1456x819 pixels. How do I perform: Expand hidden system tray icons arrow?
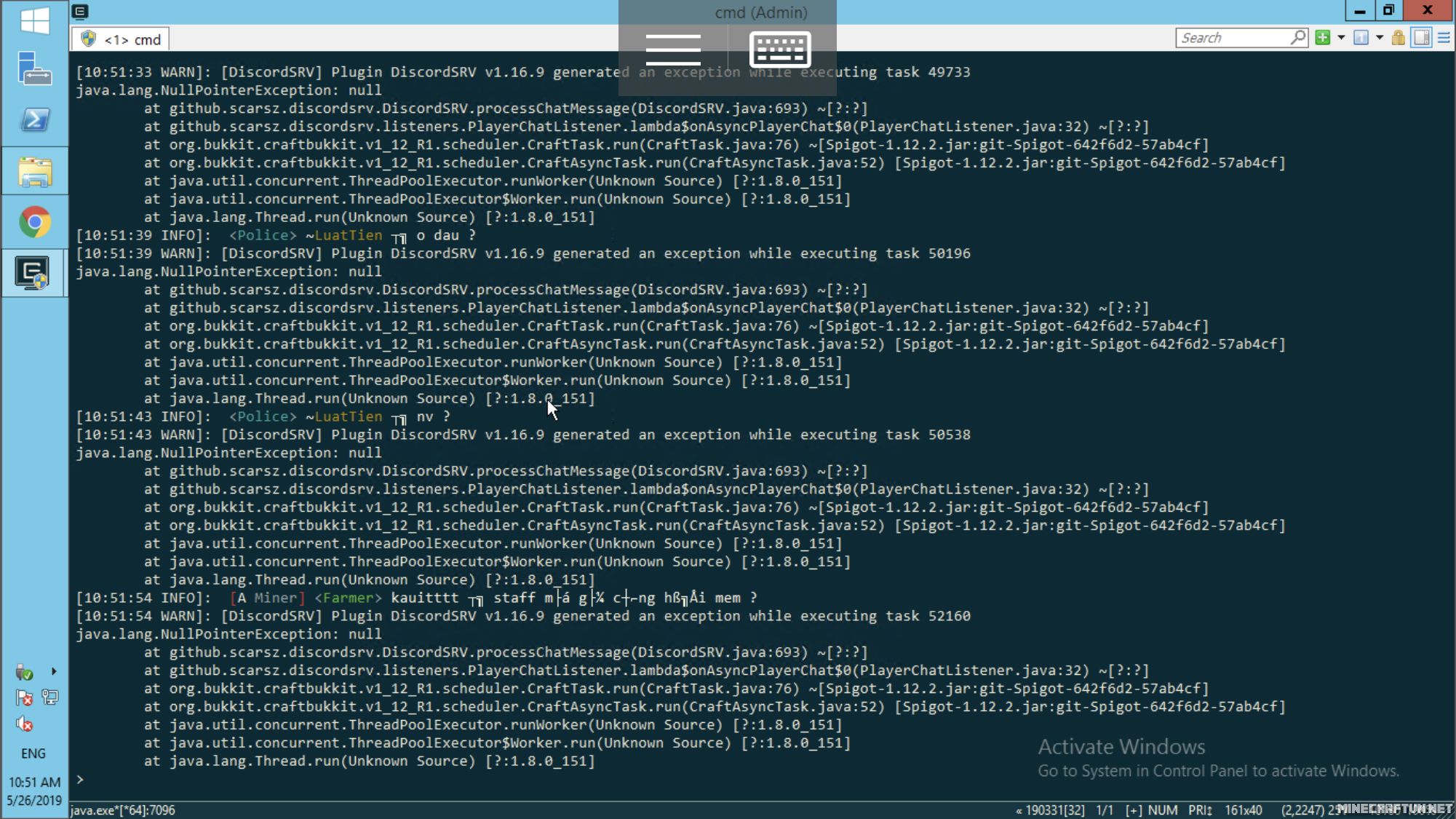pyautogui.click(x=54, y=671)
